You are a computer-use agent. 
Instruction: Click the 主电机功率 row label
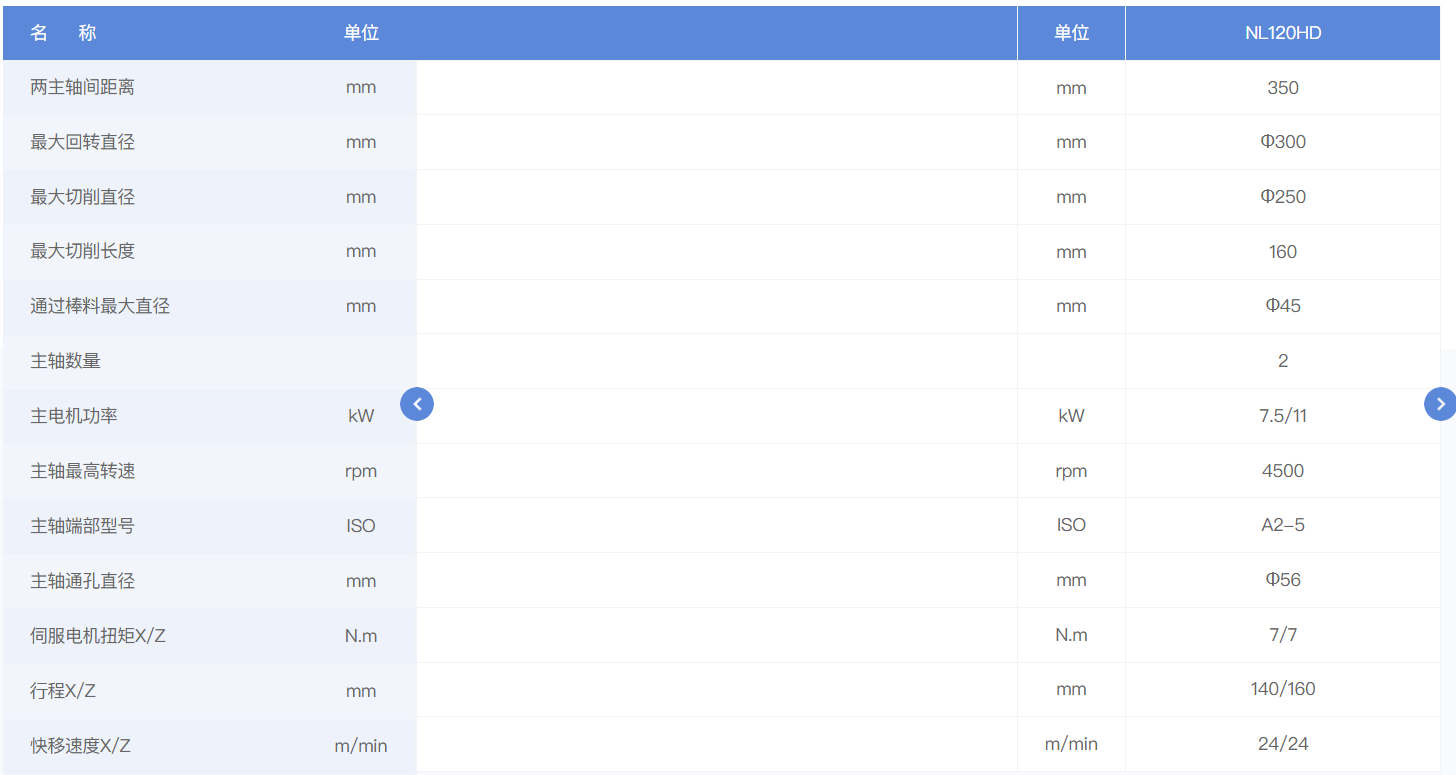pyautogui.click(x=74, y=415)
